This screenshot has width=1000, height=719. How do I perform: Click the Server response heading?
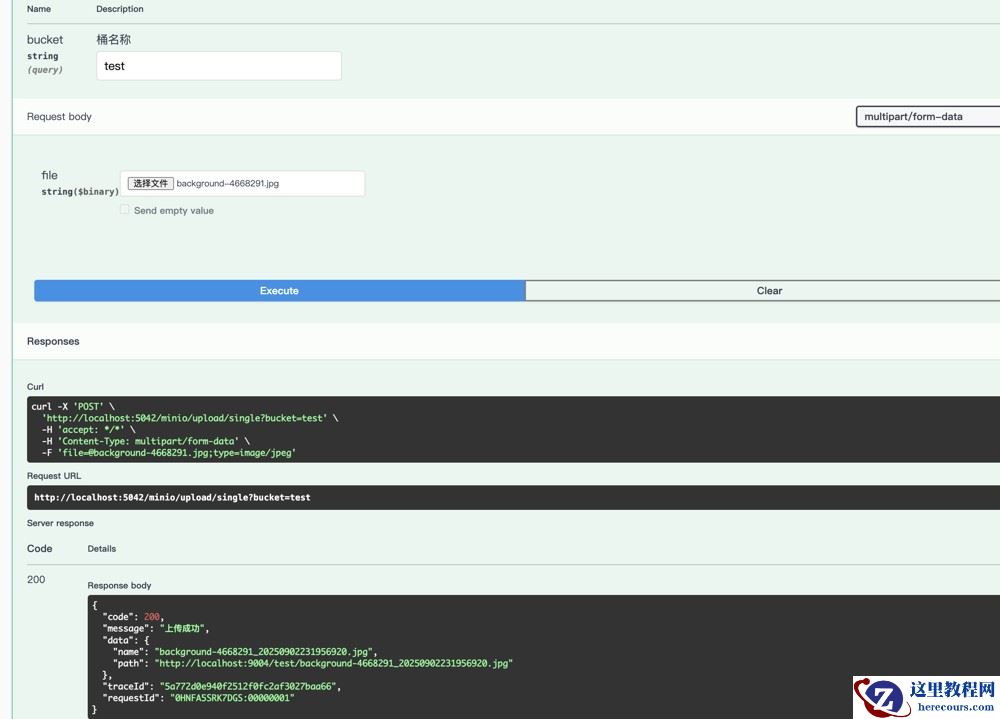click(60, 523)
